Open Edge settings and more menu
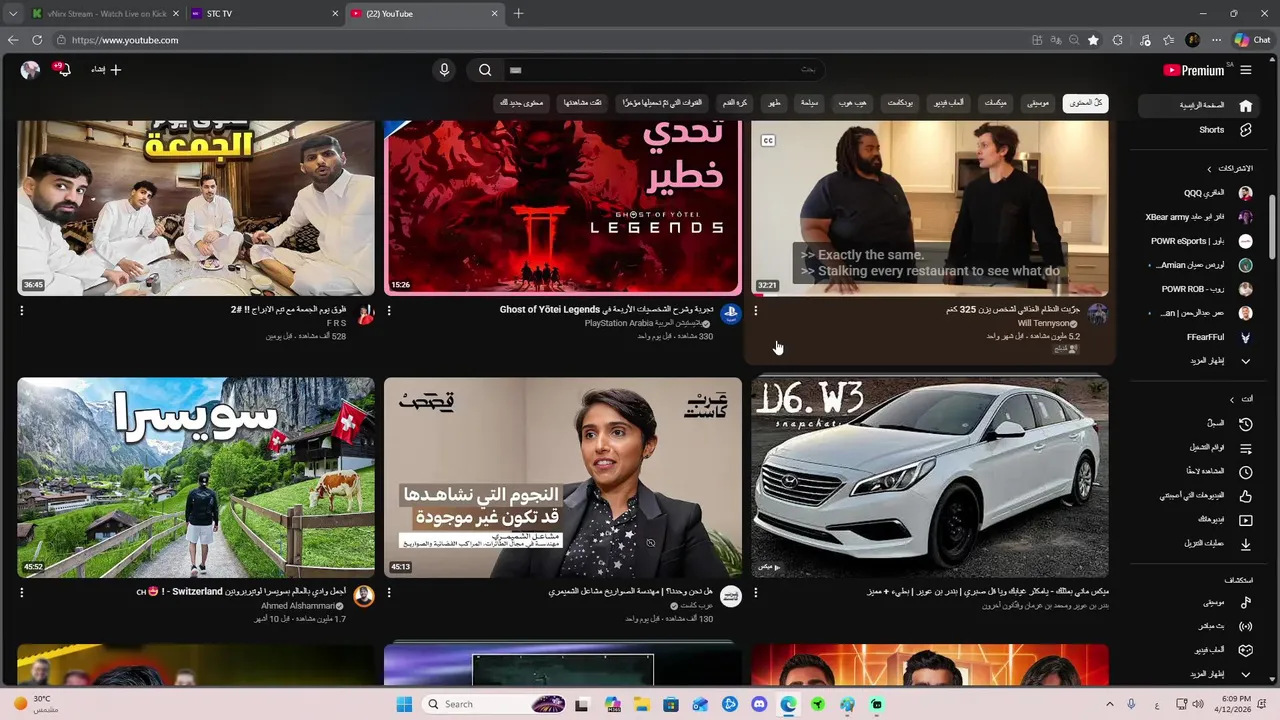The image size is (1280, 720). [x=1217, y=40]
